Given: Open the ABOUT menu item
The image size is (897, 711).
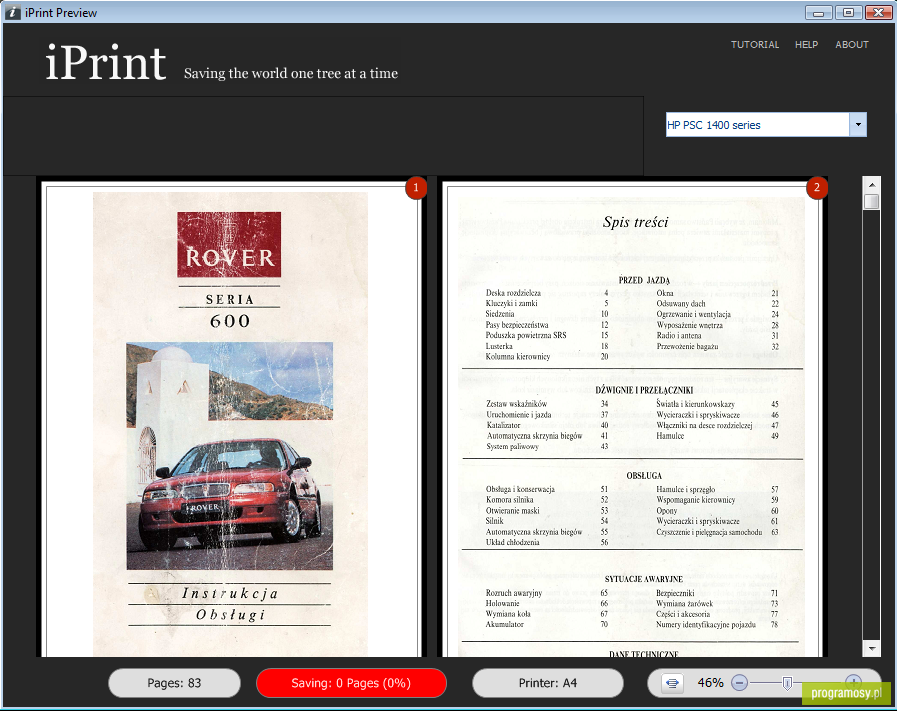Looking at the screenshot, I should [x=852, y=45].
